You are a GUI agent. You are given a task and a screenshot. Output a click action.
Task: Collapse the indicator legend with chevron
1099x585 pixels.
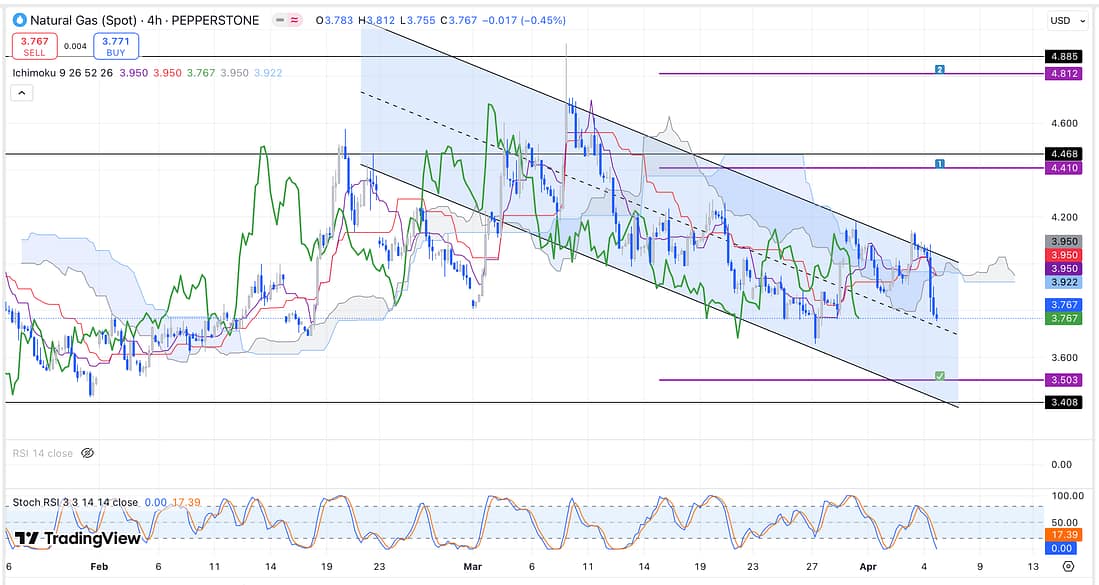click(x=21, y=93)
